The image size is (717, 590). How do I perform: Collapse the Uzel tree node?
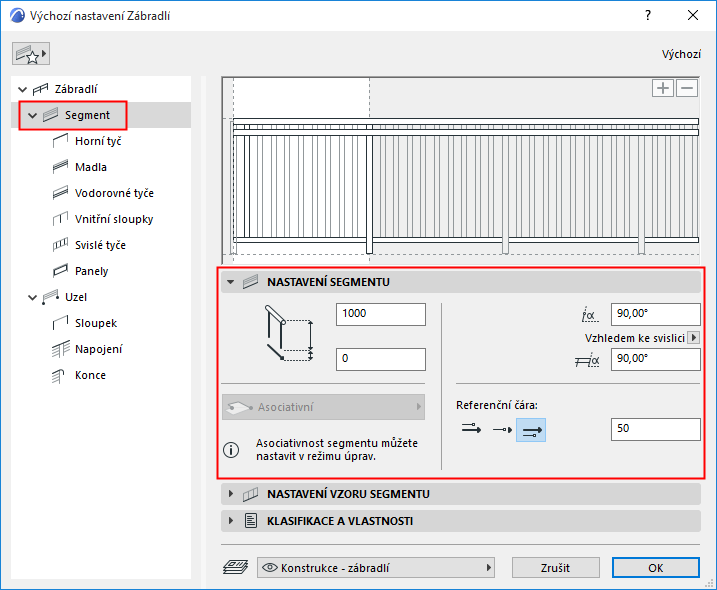[32, 298]
